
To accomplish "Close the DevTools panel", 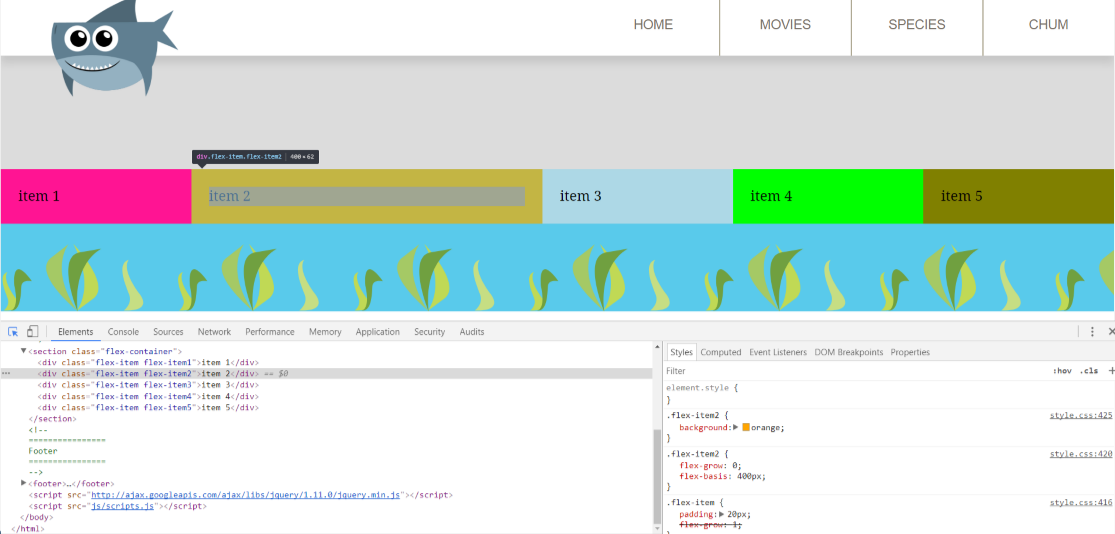I will pos(1110,332).
